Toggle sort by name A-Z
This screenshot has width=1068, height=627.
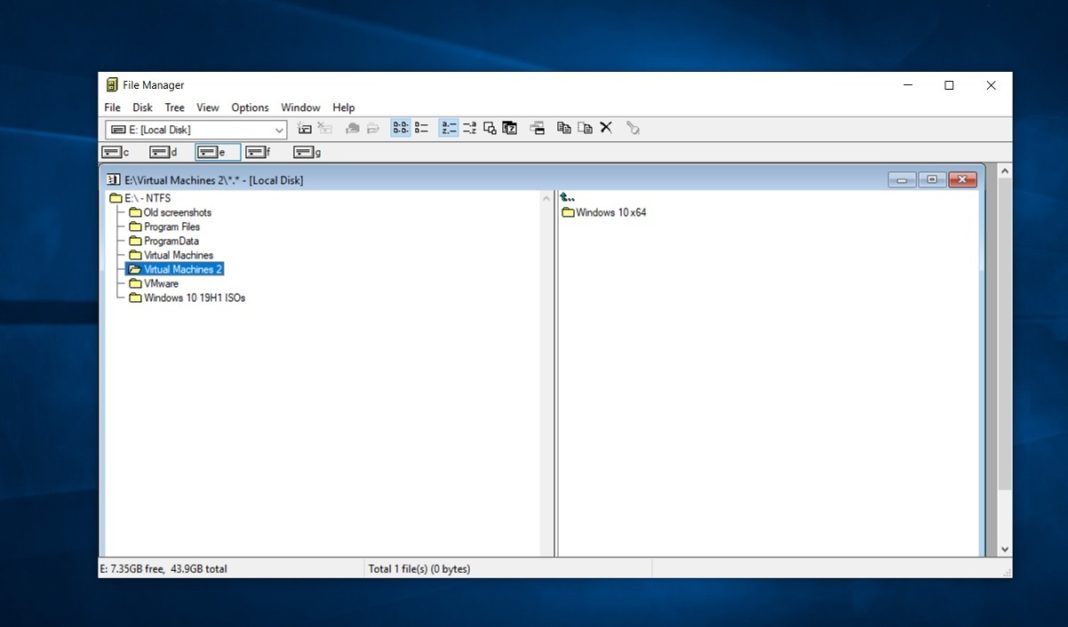click(446, 128)
